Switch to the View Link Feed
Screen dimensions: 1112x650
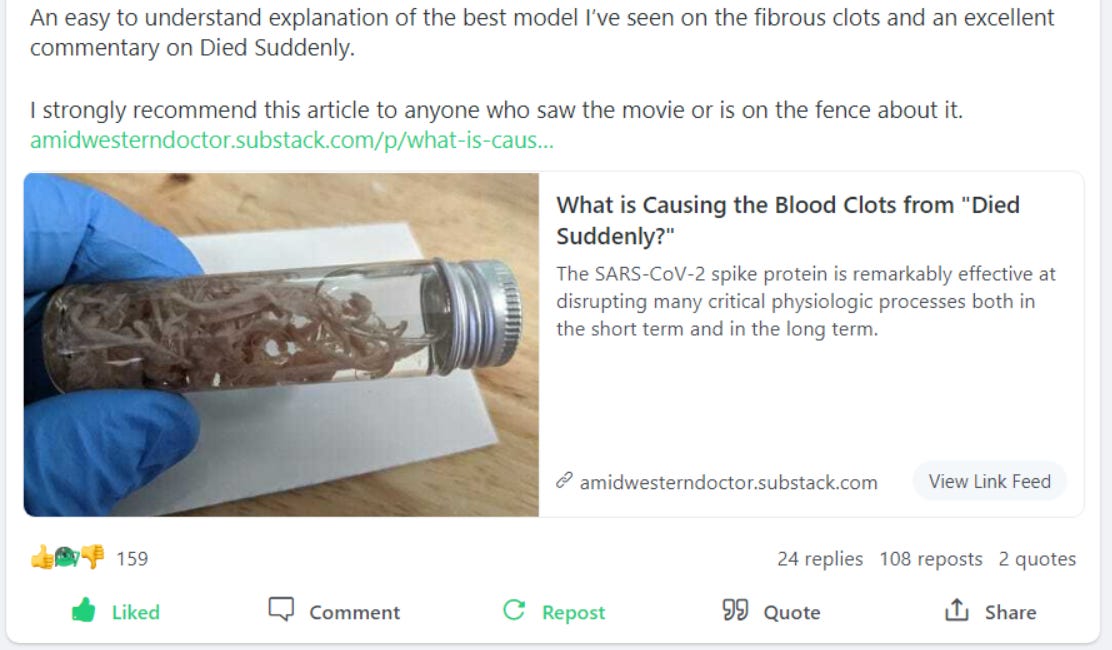989,481
